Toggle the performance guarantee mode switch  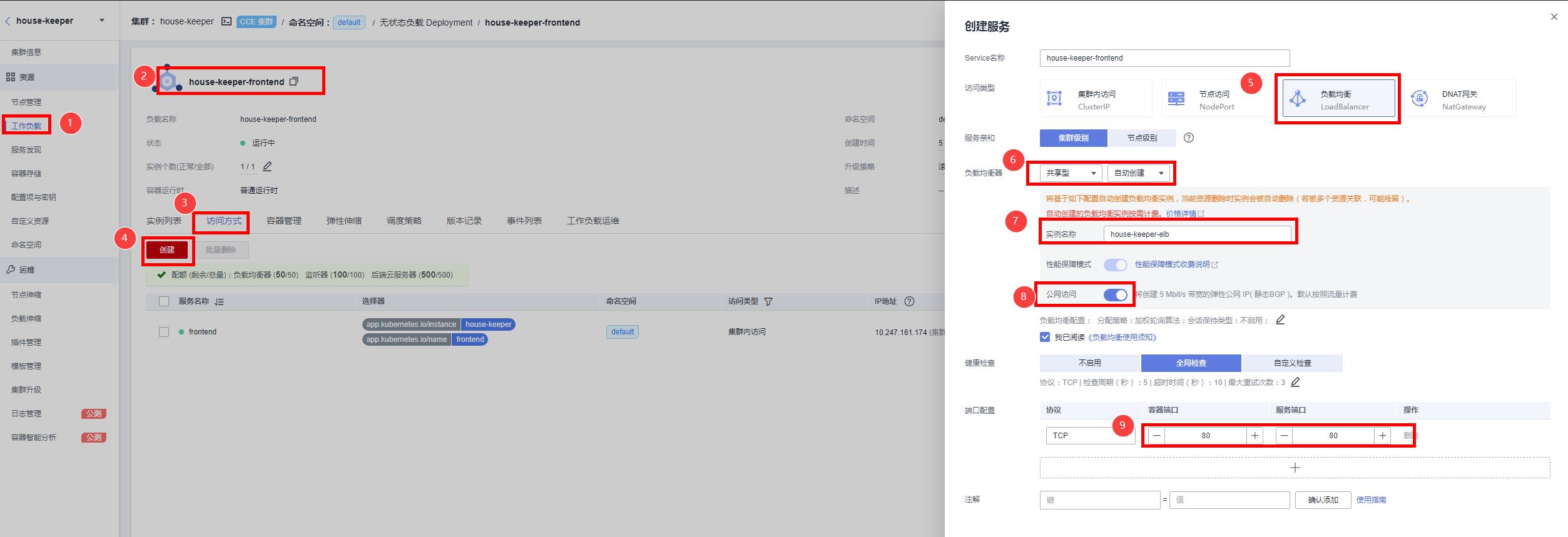pyautogui.click(x=1115, y=264)
